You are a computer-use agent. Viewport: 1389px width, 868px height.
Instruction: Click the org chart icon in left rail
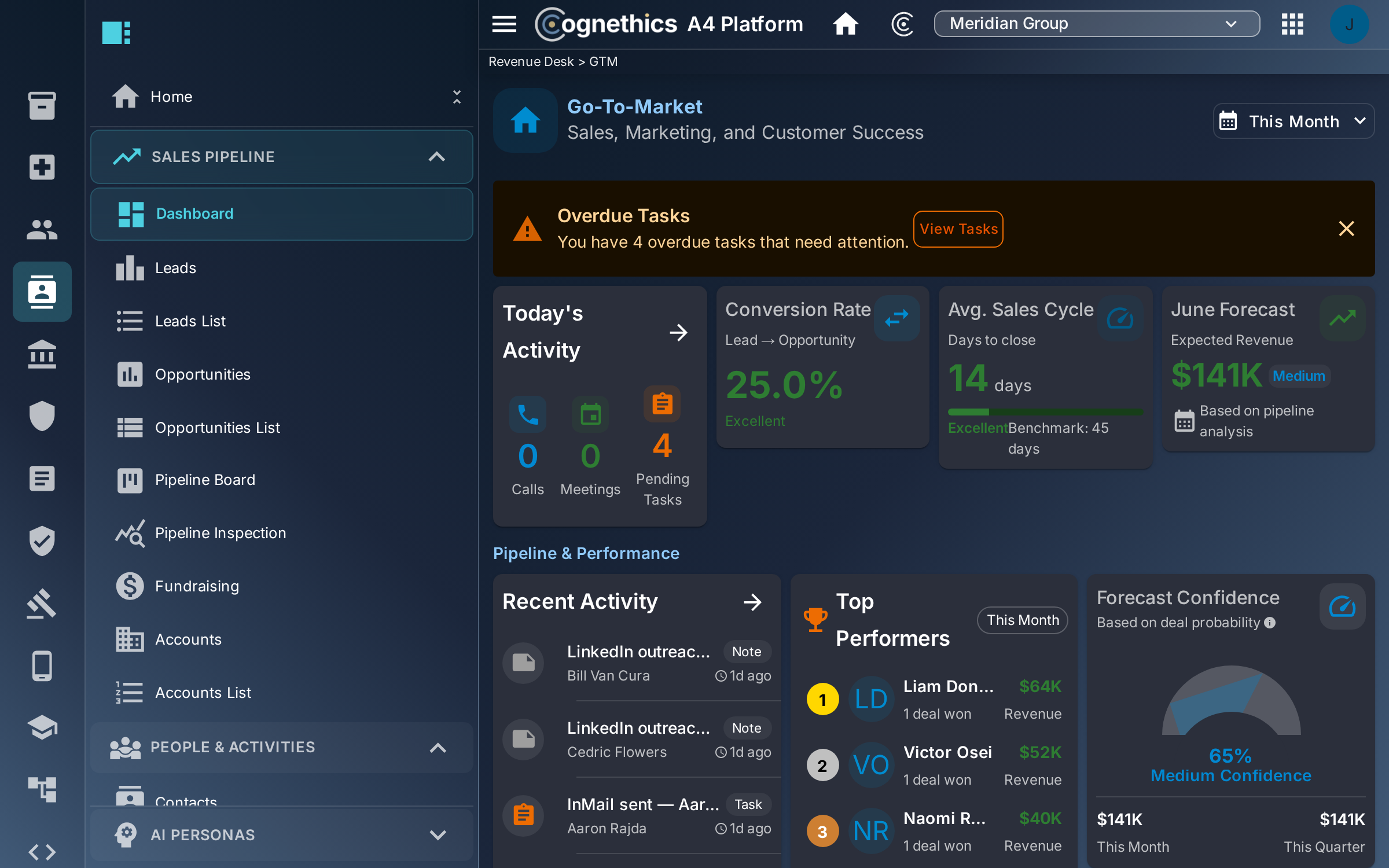click(x=42, y=789)
